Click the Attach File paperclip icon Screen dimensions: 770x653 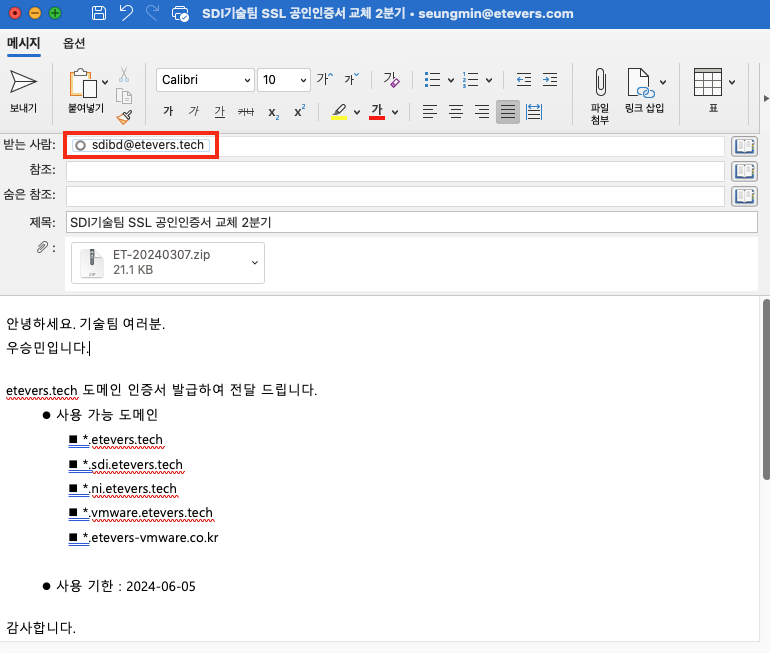click(600, 82)
